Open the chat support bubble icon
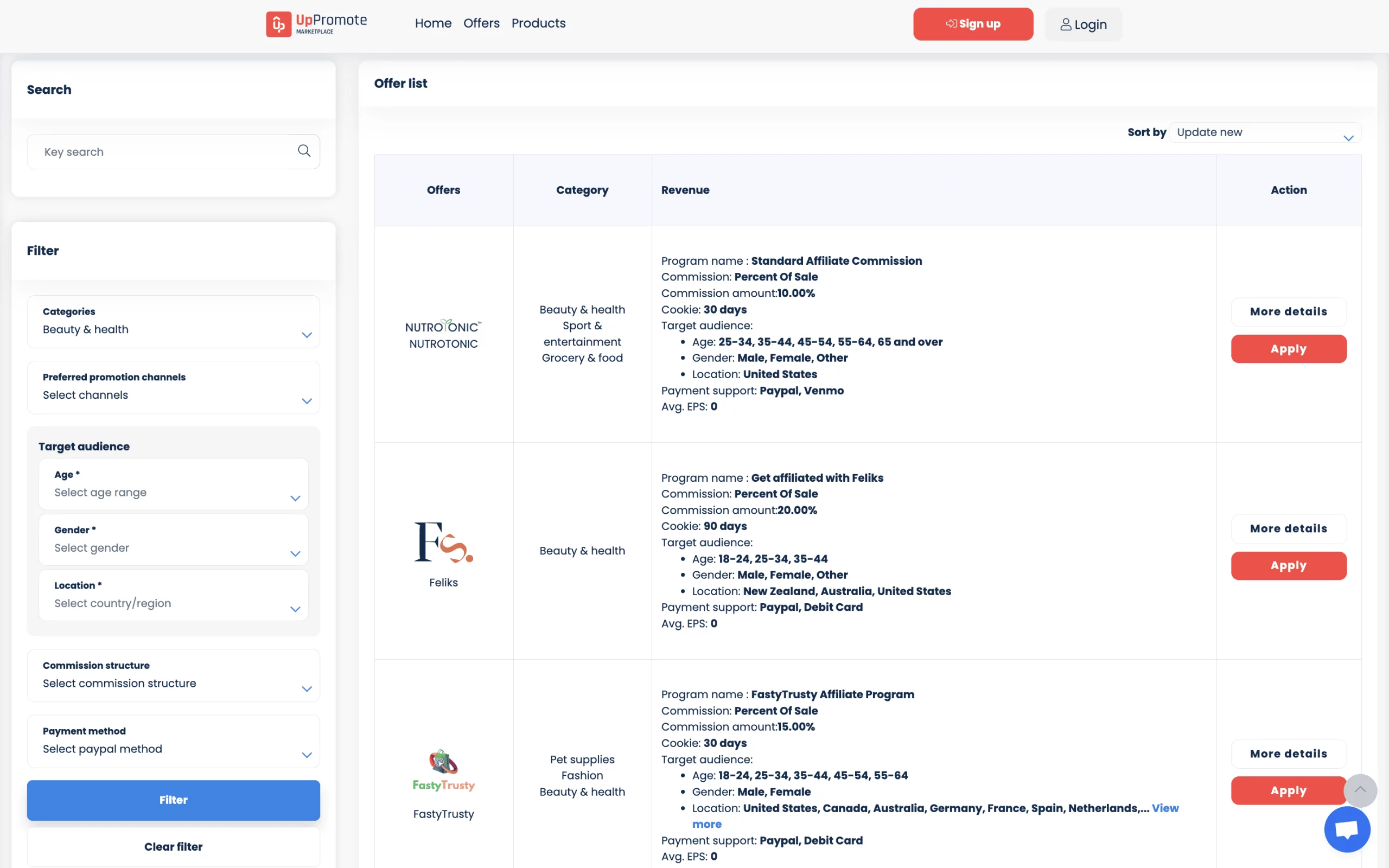 pyautogui.click(x=1347, y=829)
